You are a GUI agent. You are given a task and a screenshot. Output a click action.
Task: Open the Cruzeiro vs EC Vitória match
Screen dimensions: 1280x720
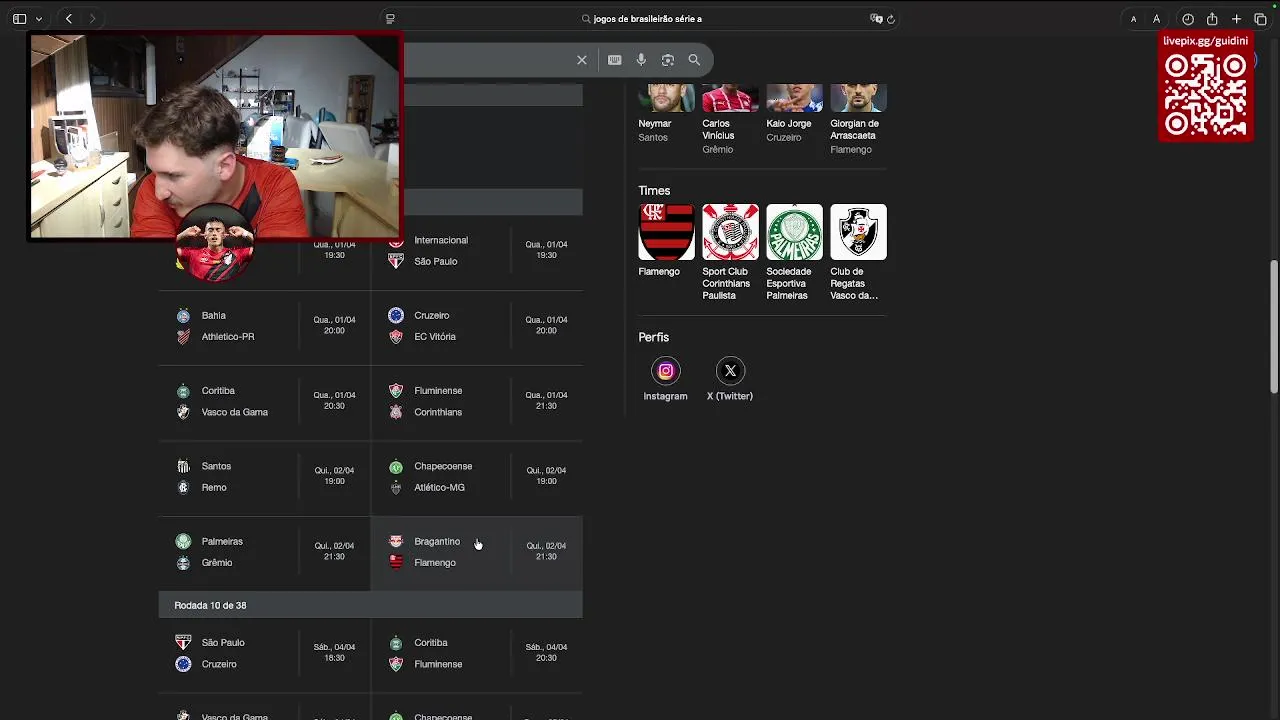click(477, 326)
